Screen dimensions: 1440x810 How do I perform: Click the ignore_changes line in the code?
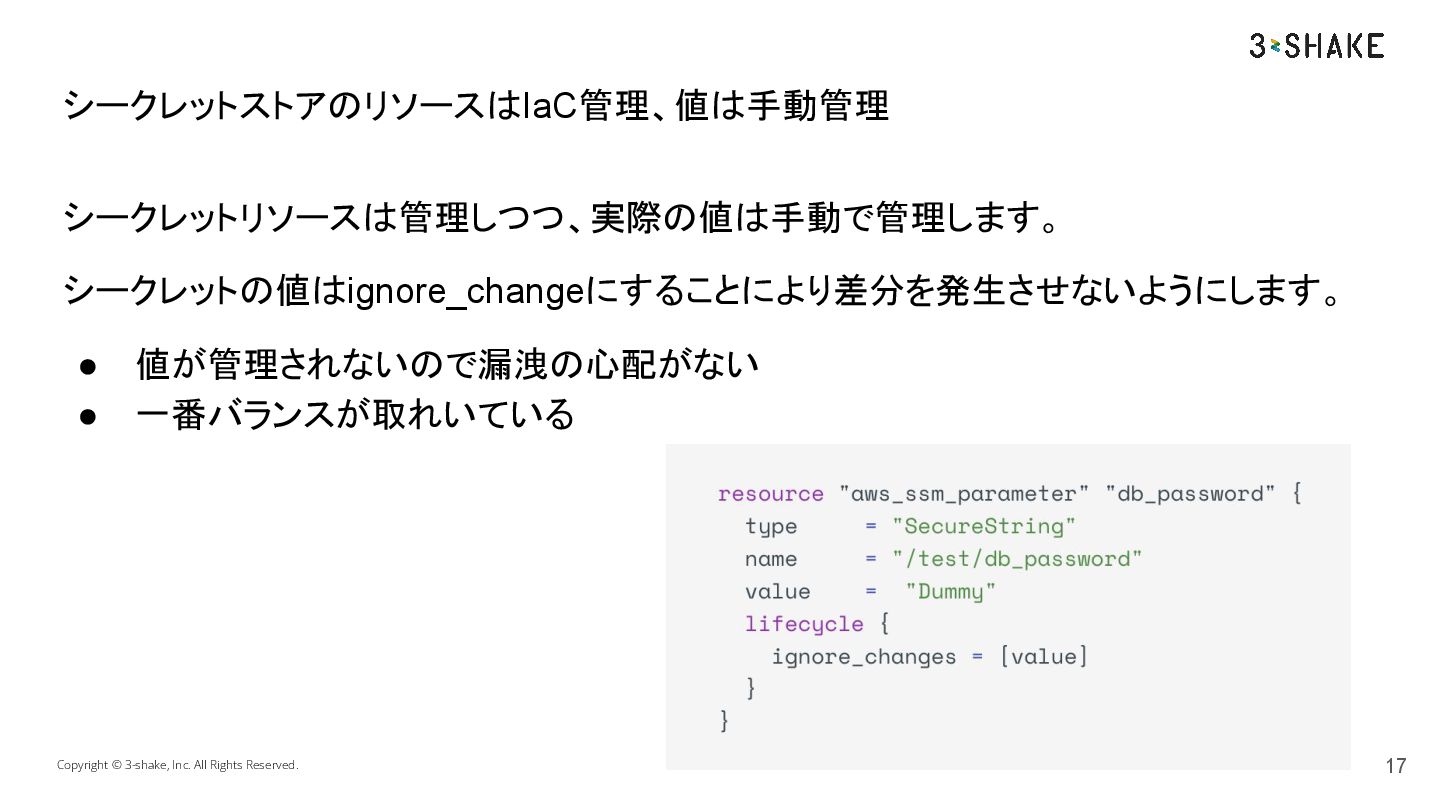[929, 657]
